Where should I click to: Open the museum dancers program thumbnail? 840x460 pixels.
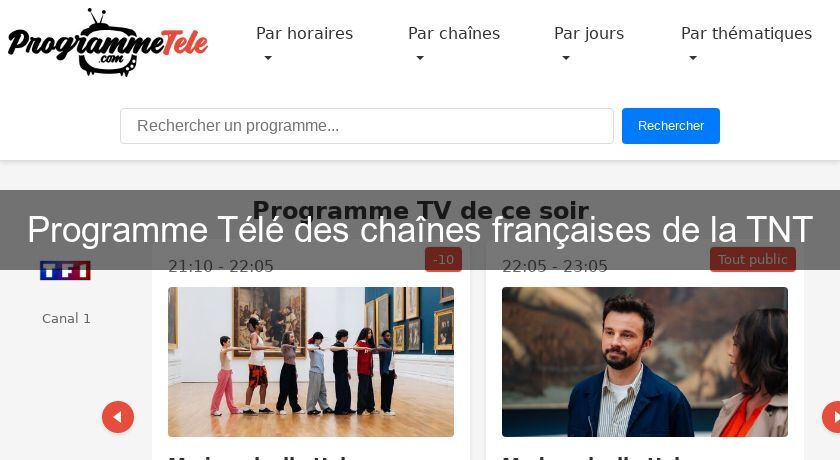click(x=311, y=362)
